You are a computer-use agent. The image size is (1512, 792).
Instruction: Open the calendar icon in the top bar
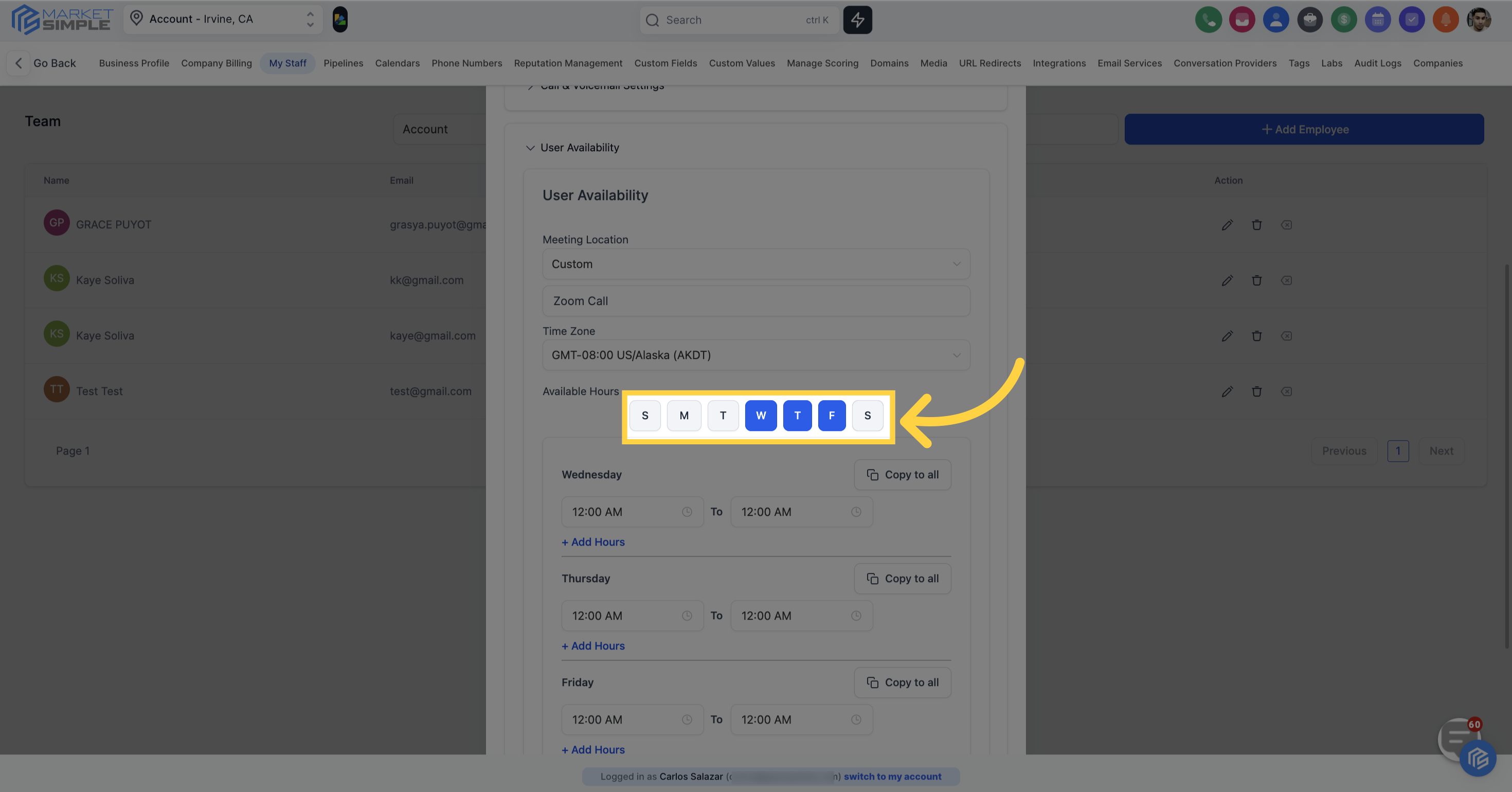click(x=1378, y=20)
